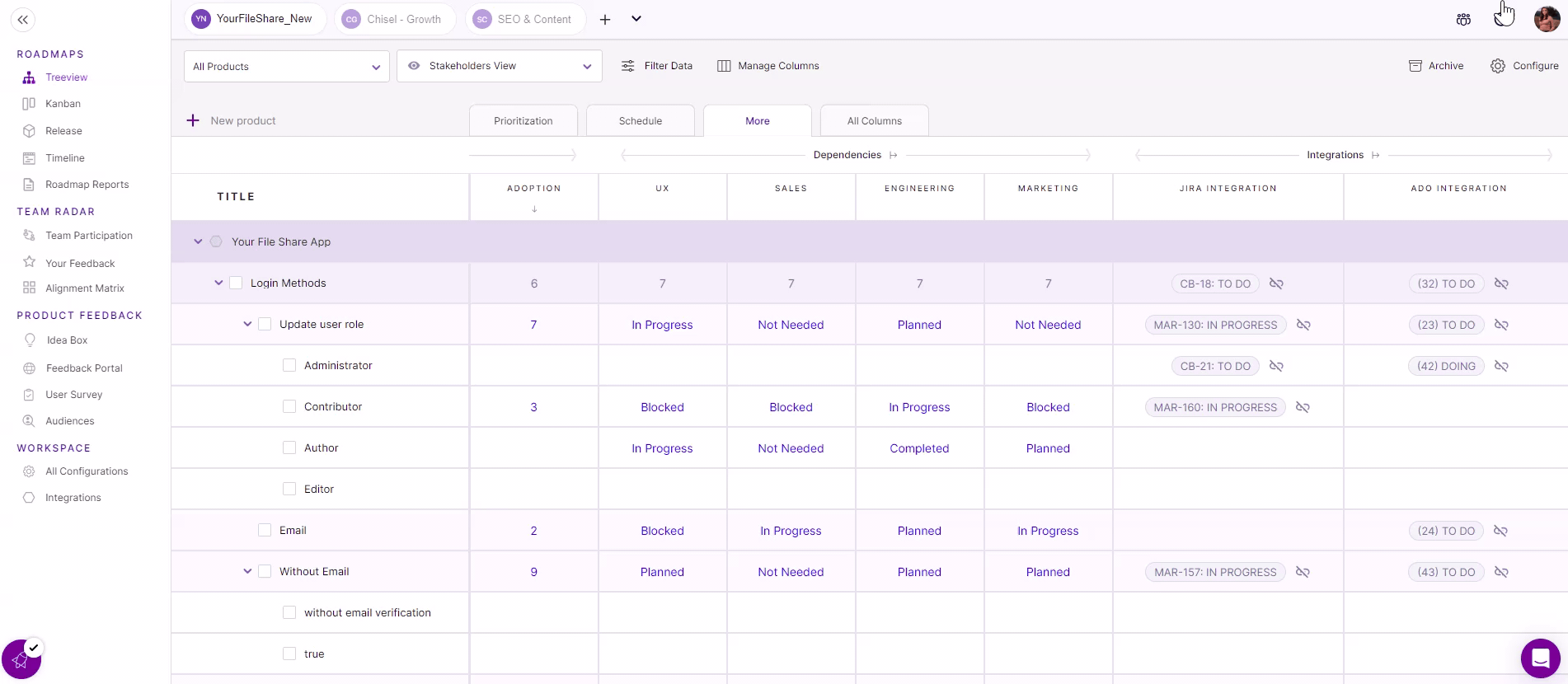The width and height of the screenshot is (1568, 684).
Task: Check the Email row checkbox
Action: [x=265, y=530]
